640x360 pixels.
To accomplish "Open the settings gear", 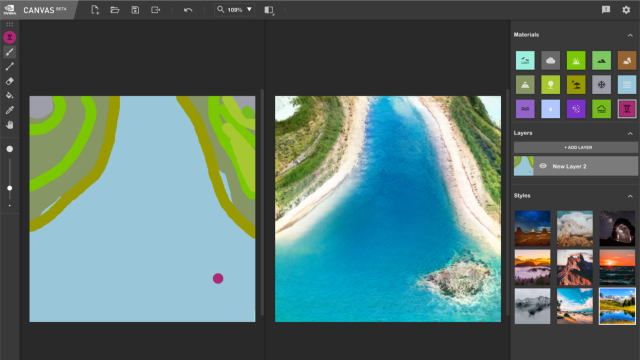I will (626, 9).
